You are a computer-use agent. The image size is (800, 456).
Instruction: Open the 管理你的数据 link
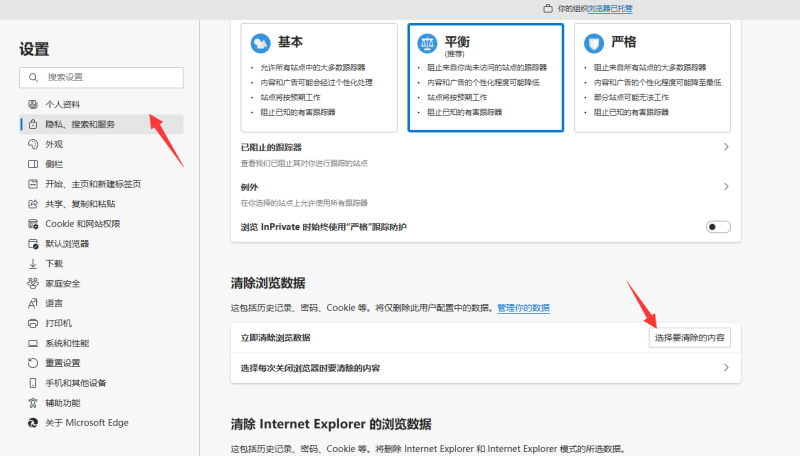[x=523, y=308]
